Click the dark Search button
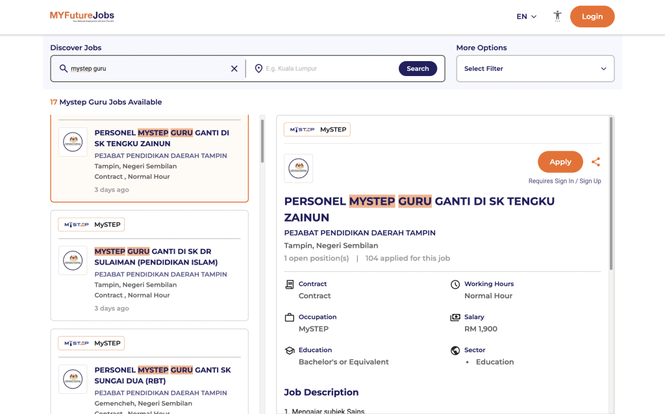The image size is (665, 414). point(418,68)
